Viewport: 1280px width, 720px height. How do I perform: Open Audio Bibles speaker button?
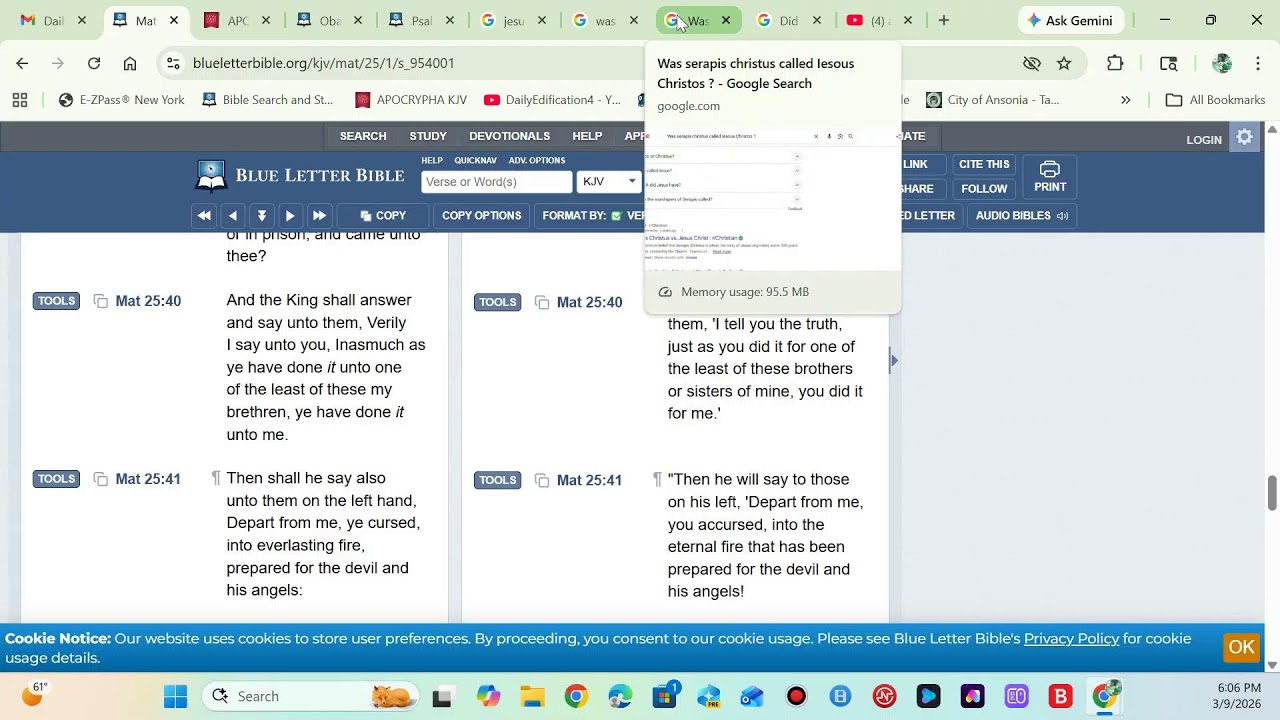[x=1021, y=216]
